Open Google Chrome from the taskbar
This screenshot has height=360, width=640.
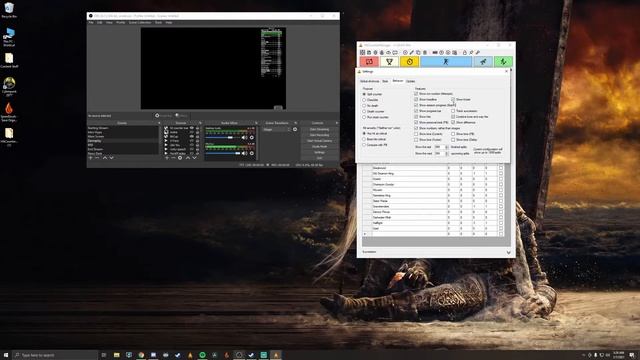coord(141,355)
